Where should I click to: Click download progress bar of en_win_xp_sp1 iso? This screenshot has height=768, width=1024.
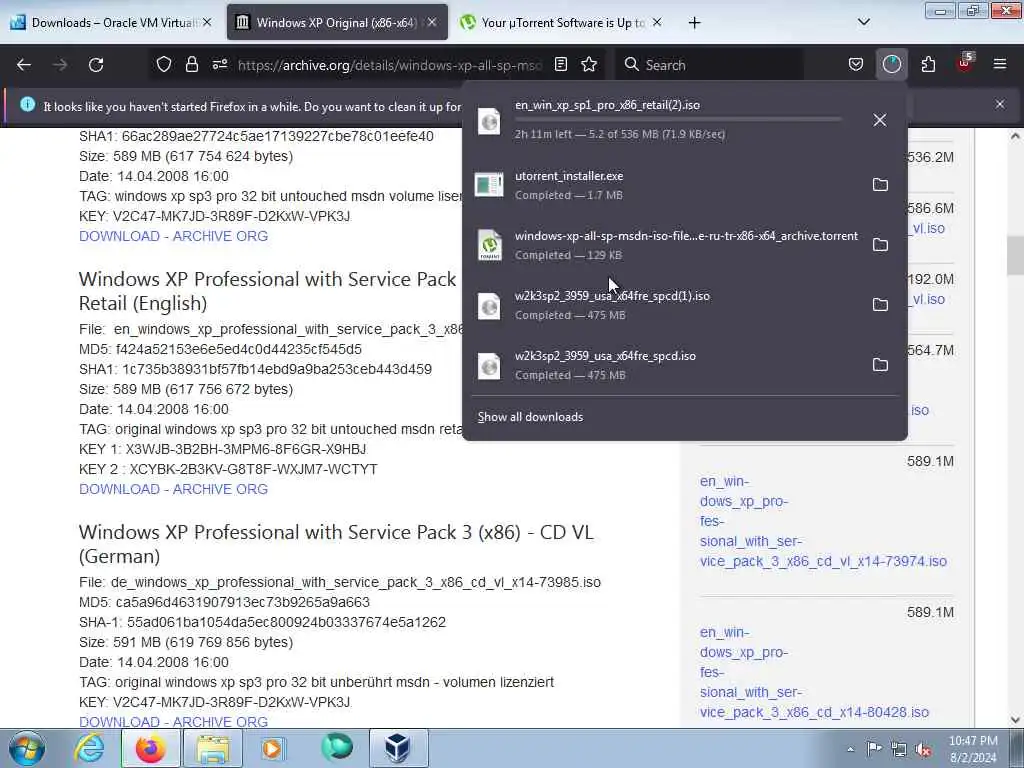[x=679, y=119]
